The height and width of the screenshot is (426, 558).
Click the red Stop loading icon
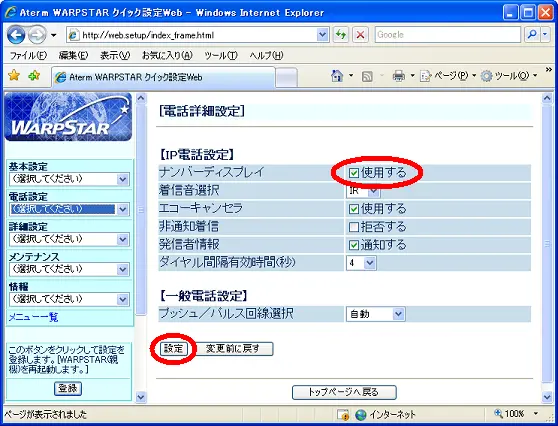coord(360,35)
